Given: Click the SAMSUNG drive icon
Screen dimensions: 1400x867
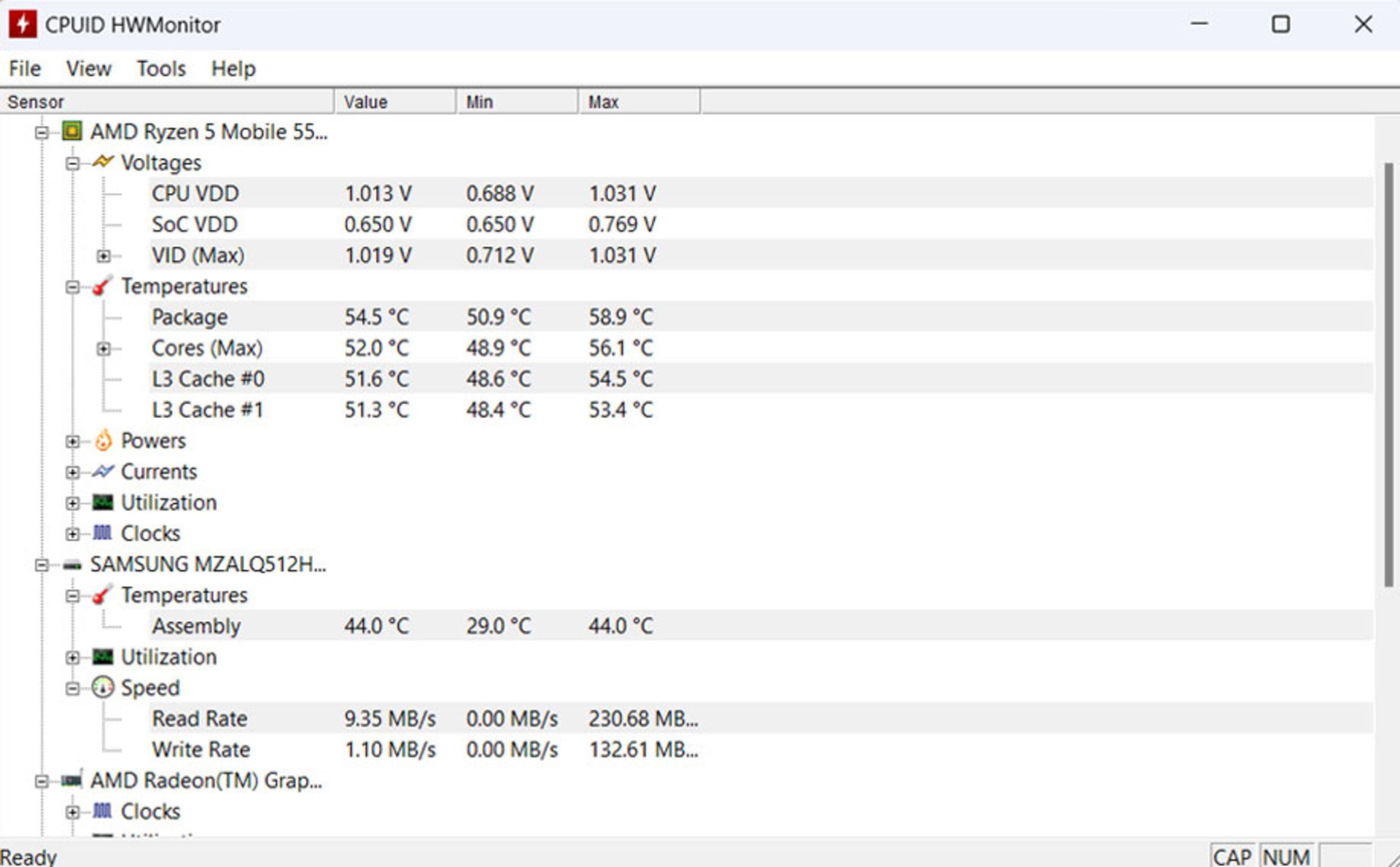Looking at the screenshot, I should (71, 564).
